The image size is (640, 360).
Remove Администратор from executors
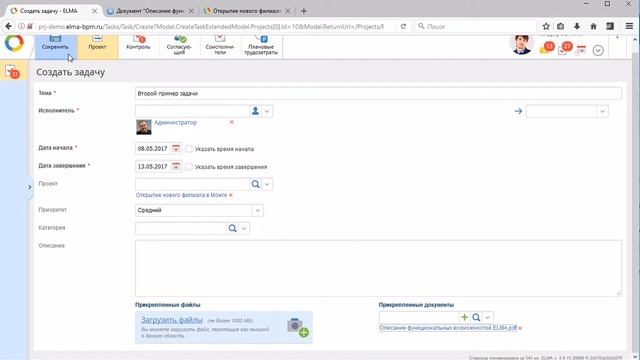click(x=231, y=122)
